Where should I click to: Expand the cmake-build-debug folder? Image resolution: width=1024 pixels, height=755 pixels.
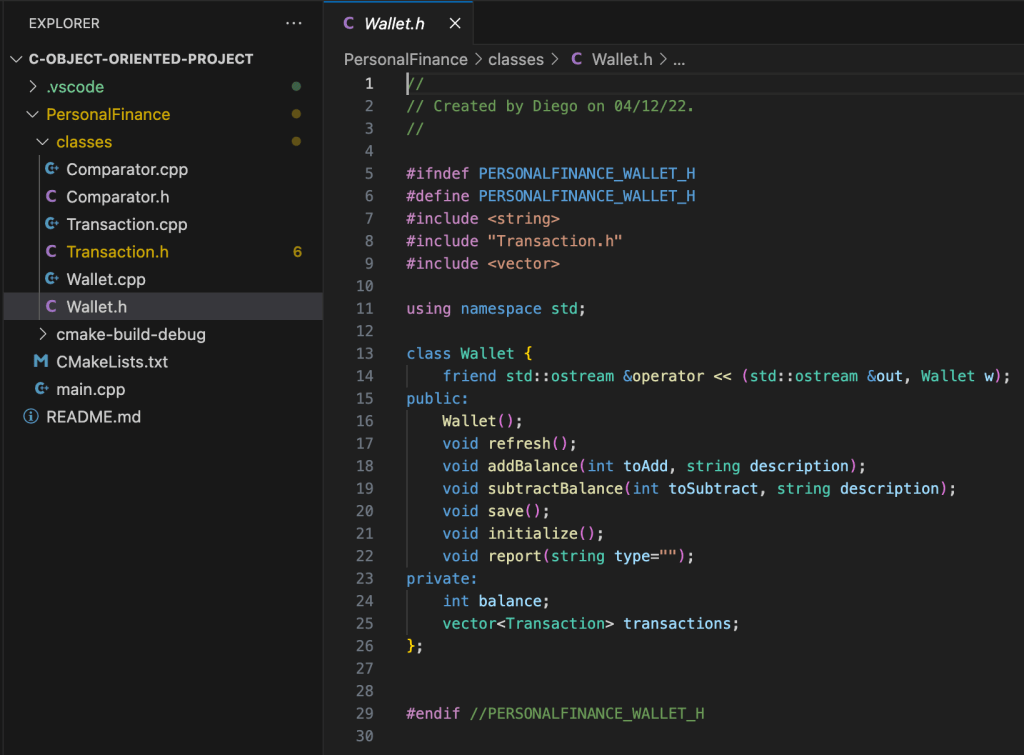pyautogui.click(x=42, y=335)
